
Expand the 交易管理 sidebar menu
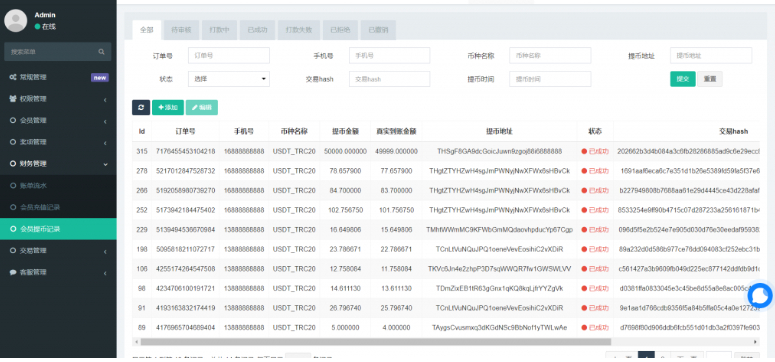[x=58, y=251]
